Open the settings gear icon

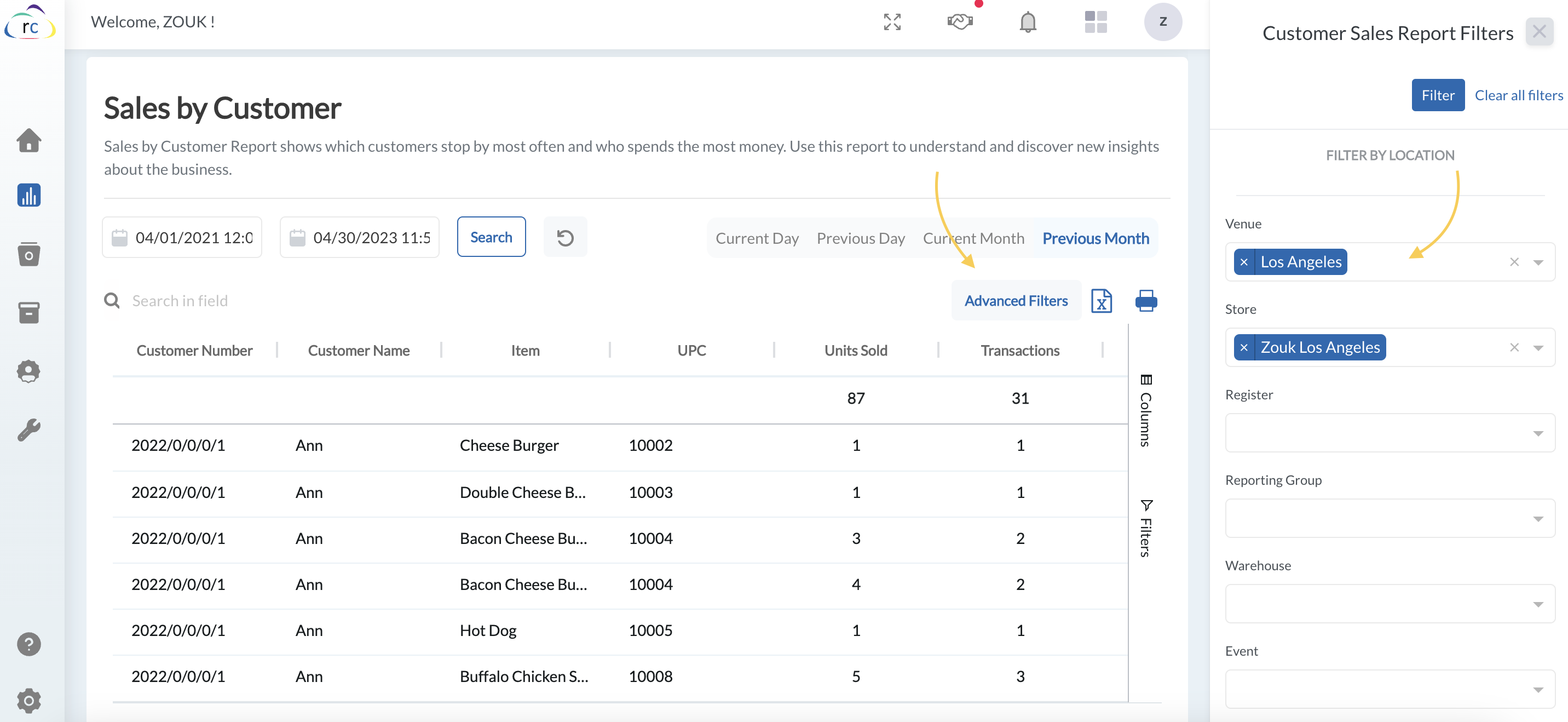[28, 701]
